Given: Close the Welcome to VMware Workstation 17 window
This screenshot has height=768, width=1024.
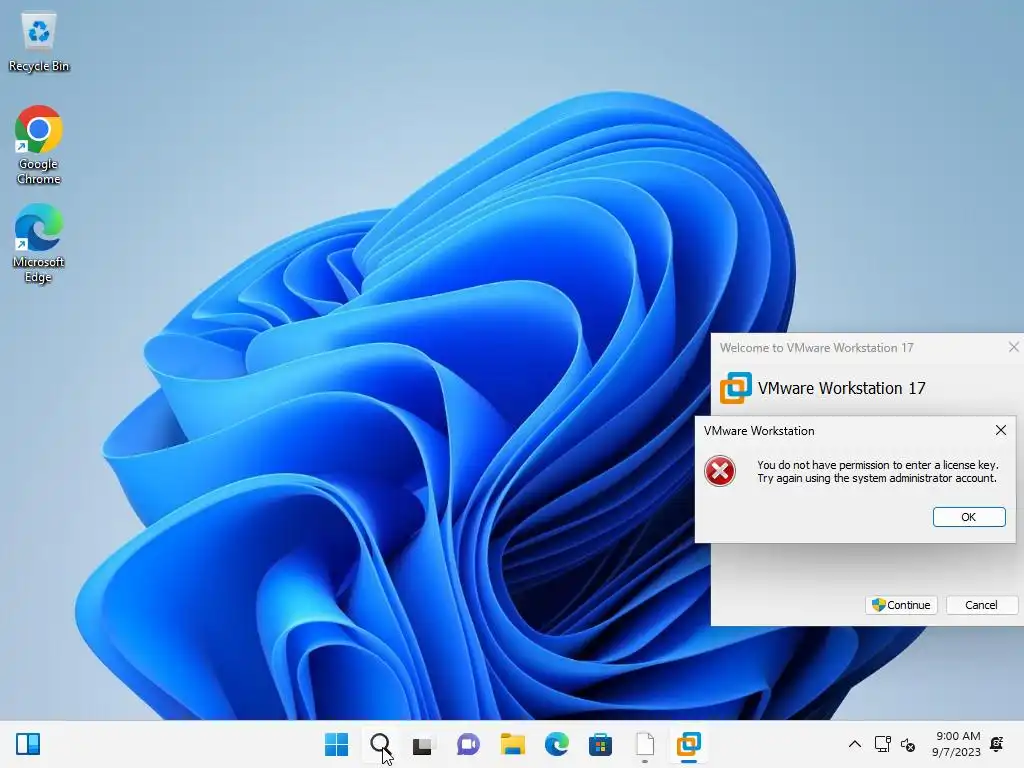Looking at the screenshot, I should (1014, 347).
